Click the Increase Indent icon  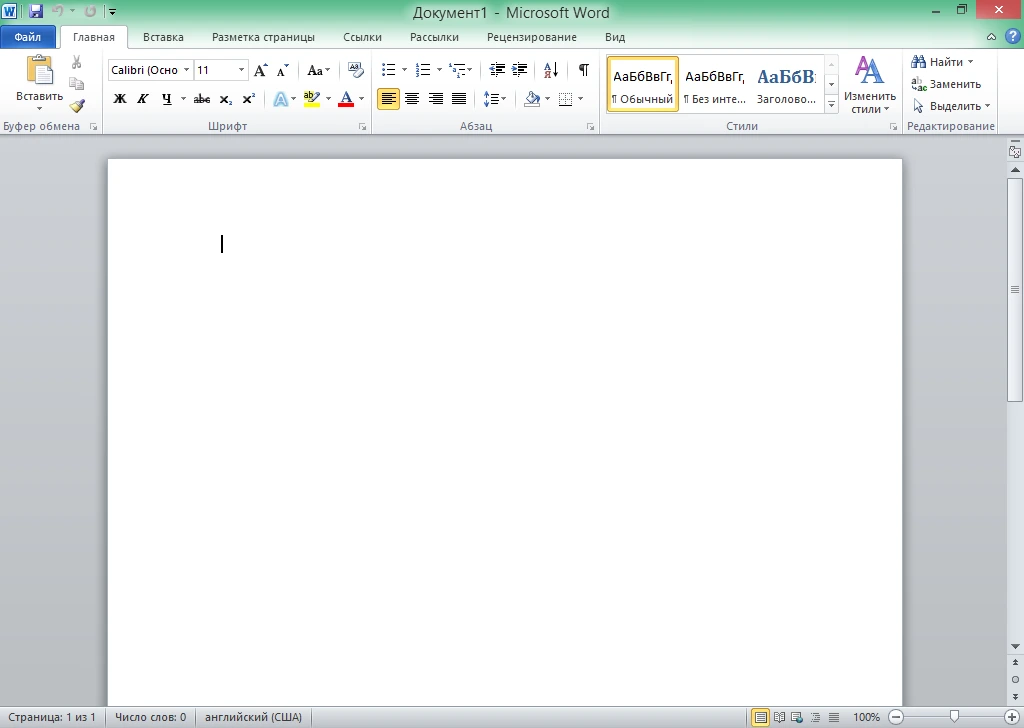pyautogui.click(x=520, y=70)
